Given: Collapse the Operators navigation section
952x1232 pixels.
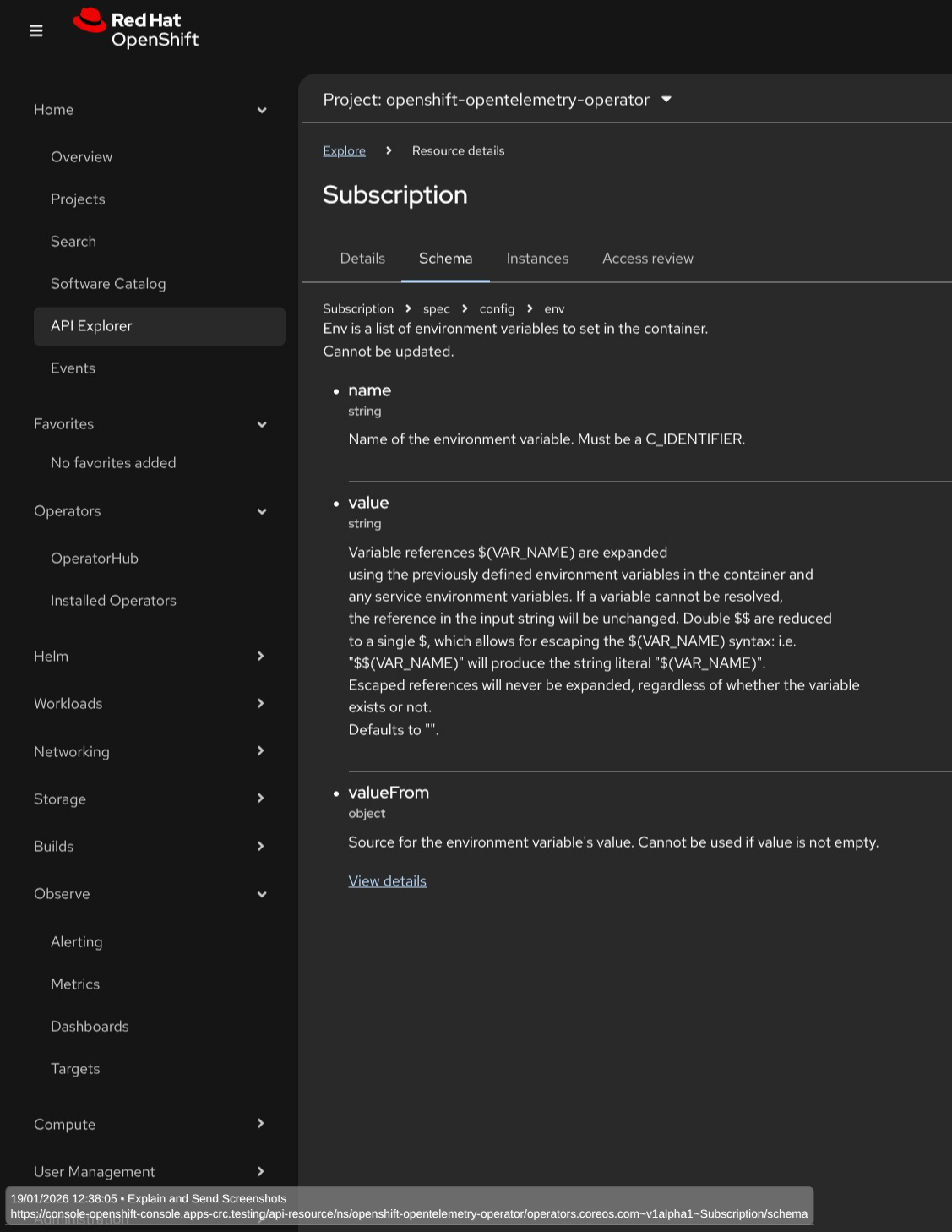Looking at the screenshot, I should coord(150,511).
